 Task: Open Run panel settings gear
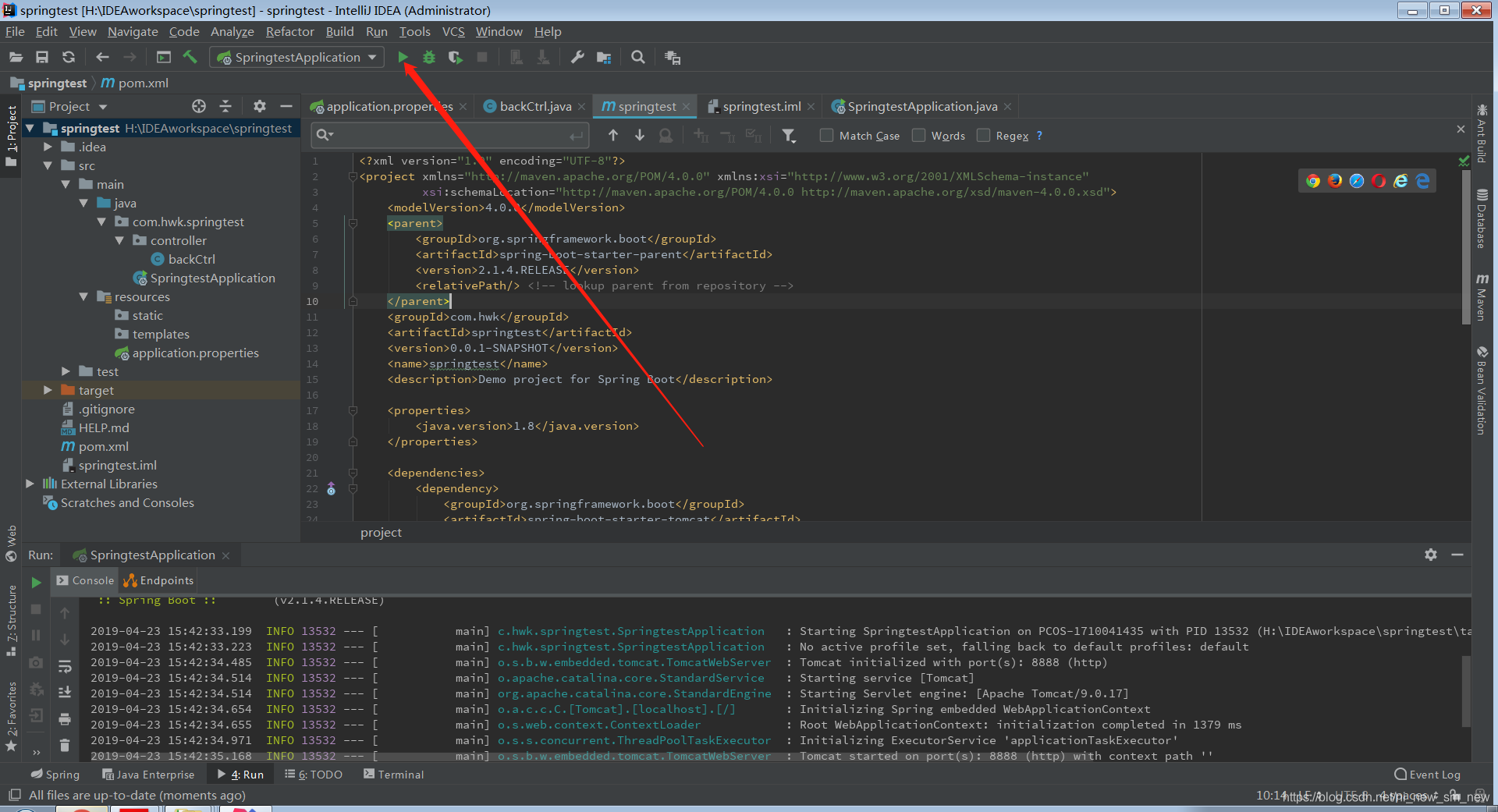click(x=1431, y=555)
